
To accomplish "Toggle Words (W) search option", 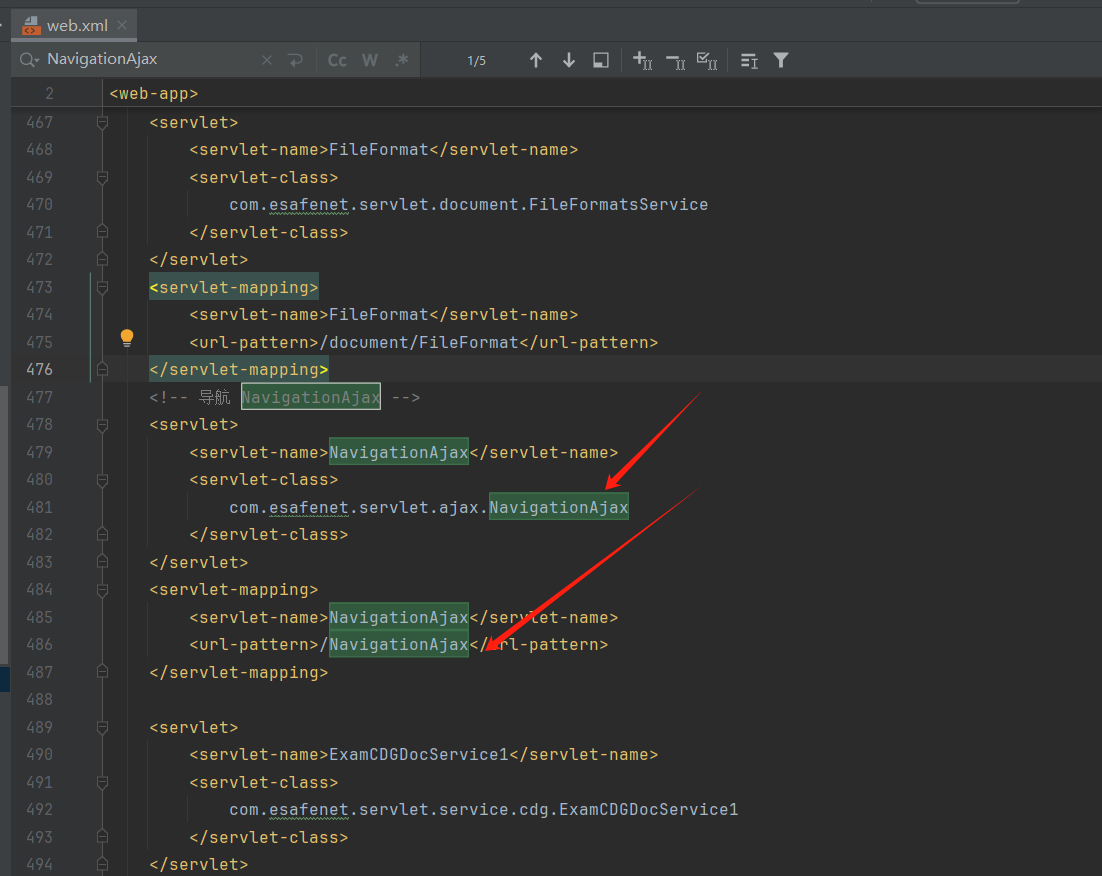I will click(370, 60).
